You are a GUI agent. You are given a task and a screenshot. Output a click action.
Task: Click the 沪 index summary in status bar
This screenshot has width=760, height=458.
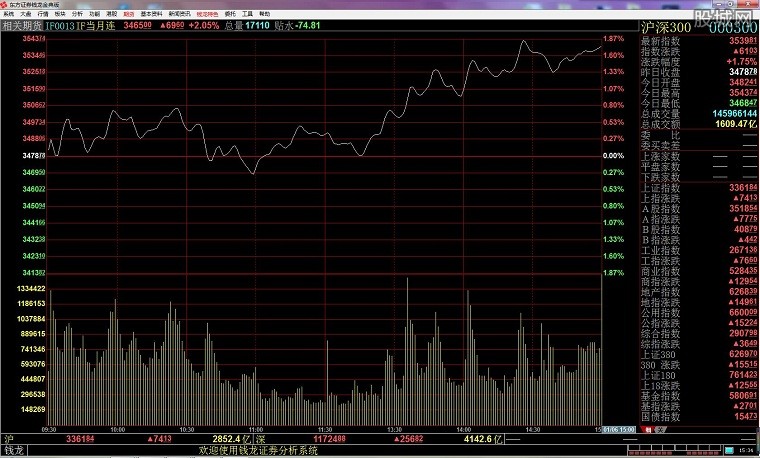pos(8,438)
